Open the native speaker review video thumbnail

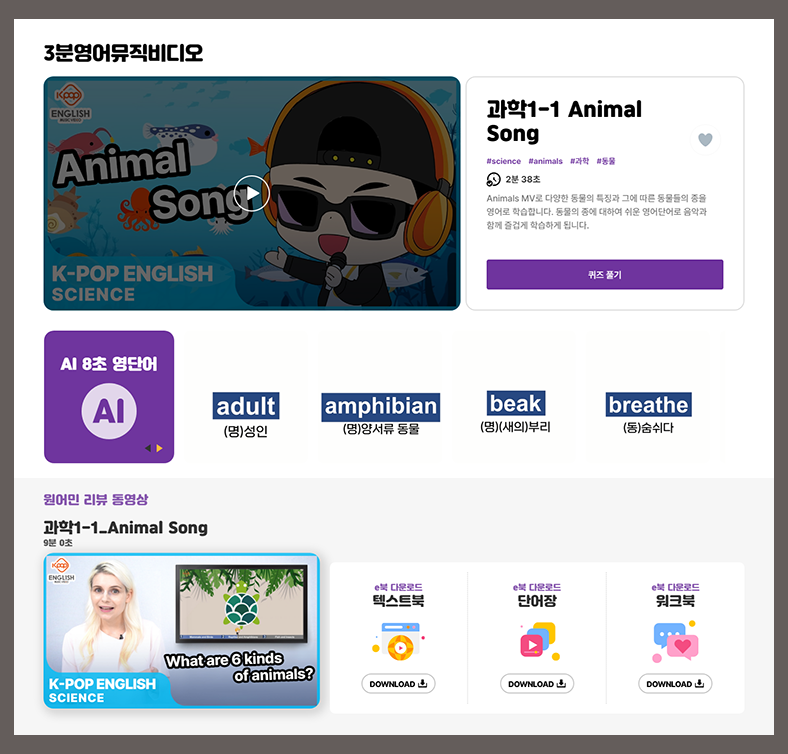point(181,630)
